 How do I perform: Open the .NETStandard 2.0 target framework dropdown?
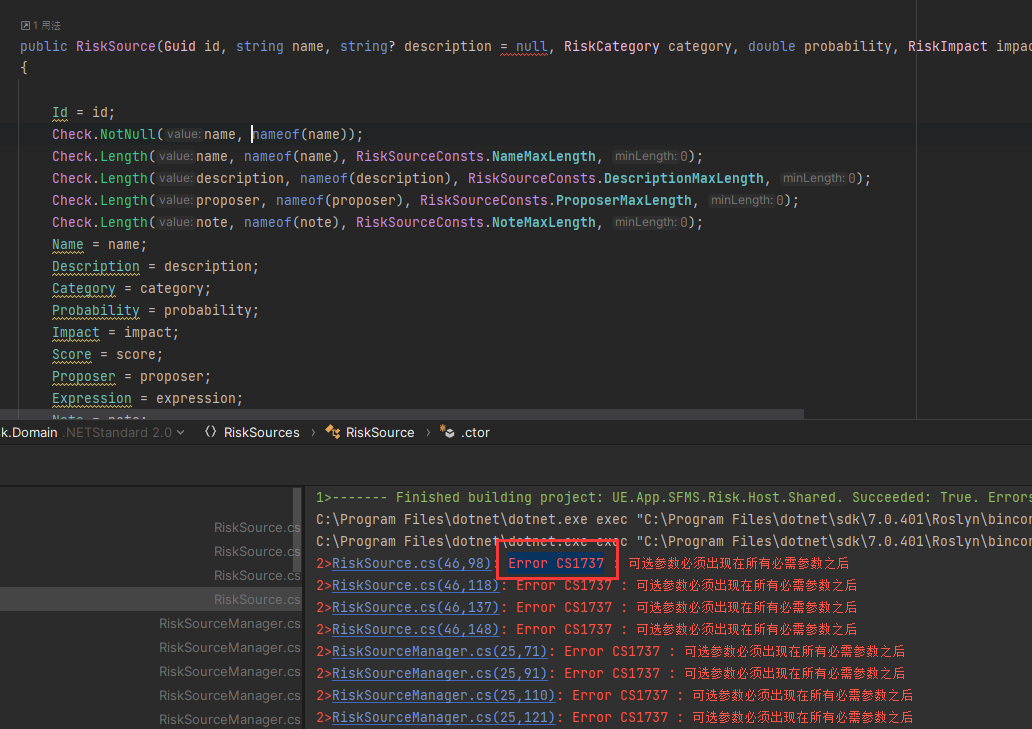coord(124,432)
